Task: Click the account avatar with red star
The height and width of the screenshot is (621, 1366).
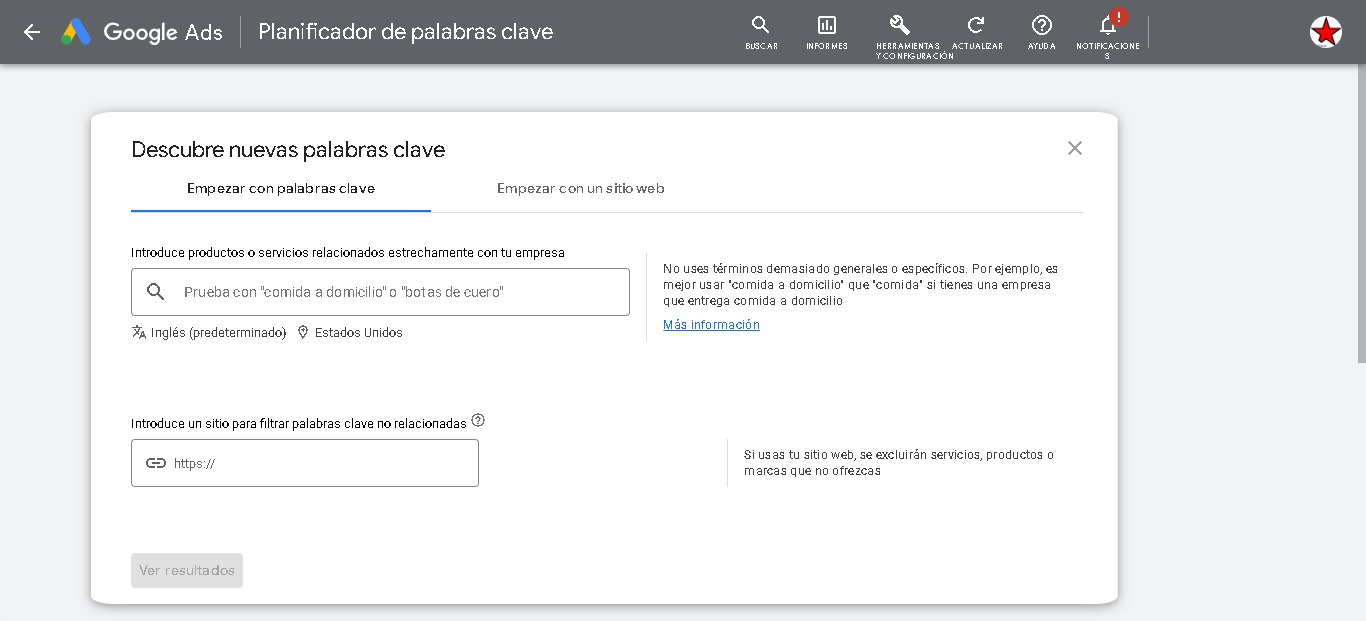Action: pyautogui.click(x=1325, y=32)
